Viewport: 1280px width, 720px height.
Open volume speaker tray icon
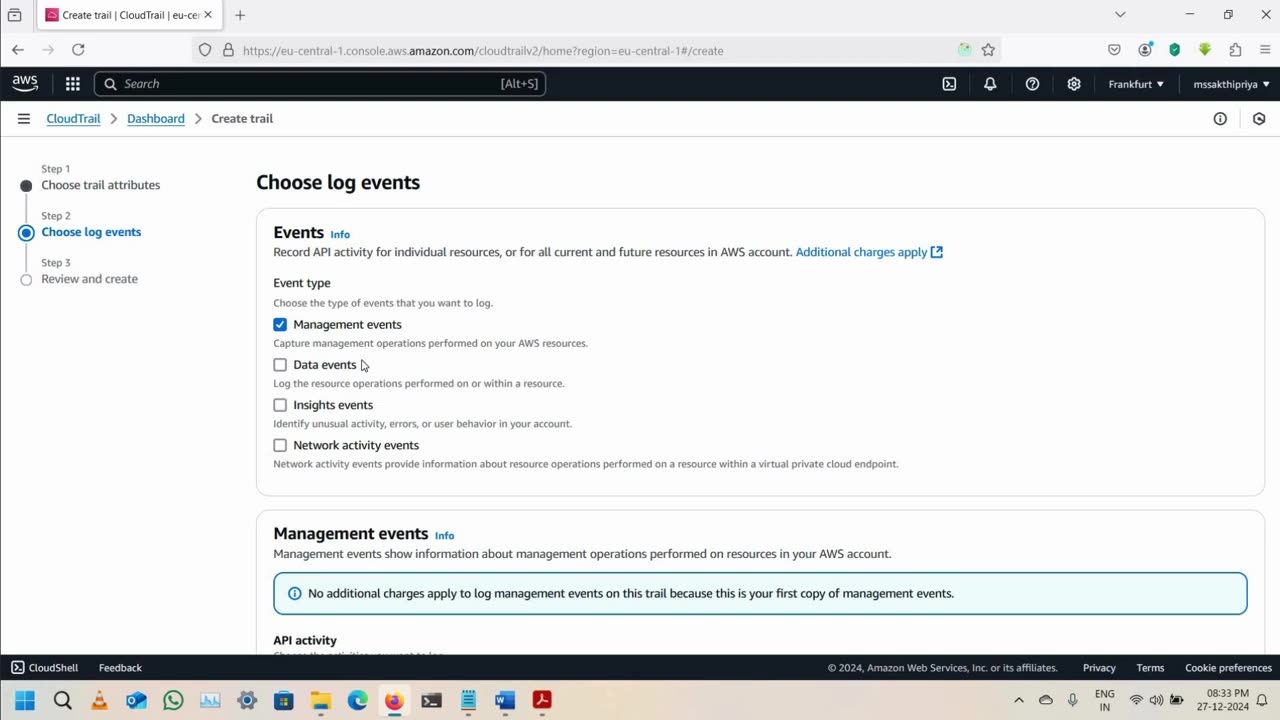(x=1156, y=700)
